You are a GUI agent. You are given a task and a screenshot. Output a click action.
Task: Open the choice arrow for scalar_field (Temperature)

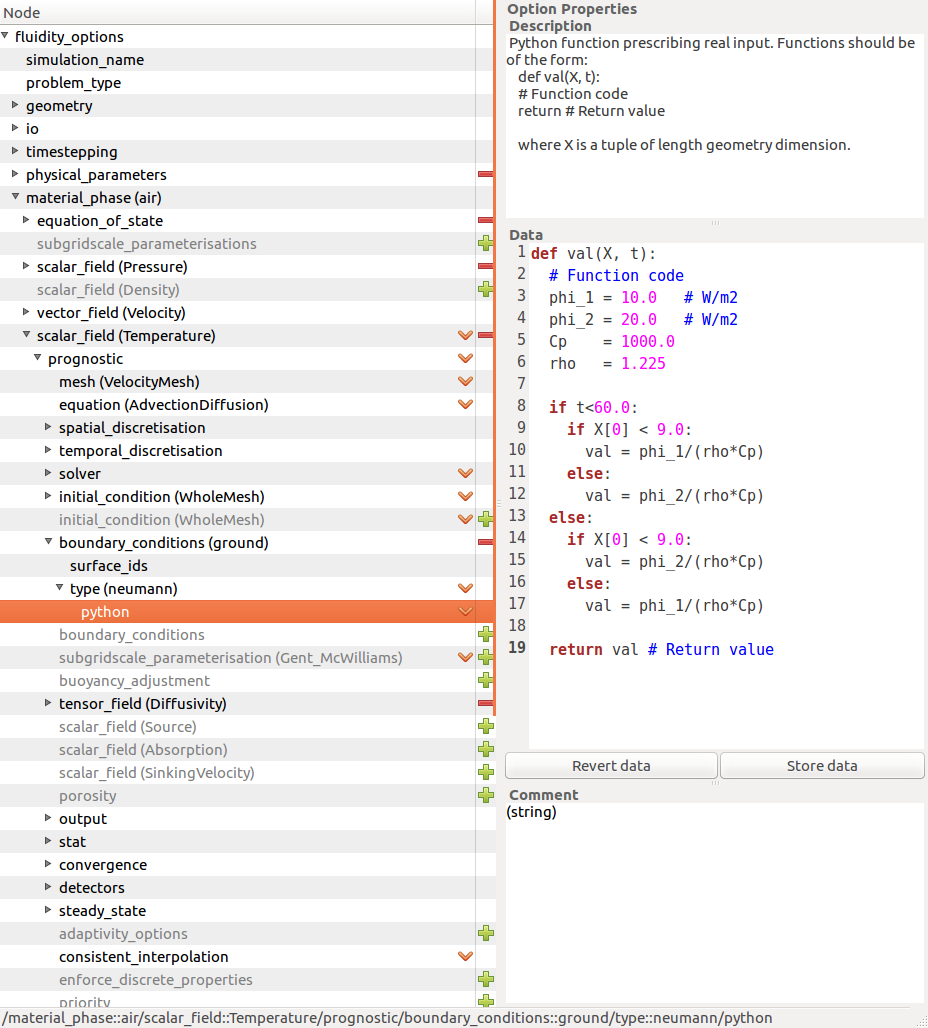pos(466,335)
